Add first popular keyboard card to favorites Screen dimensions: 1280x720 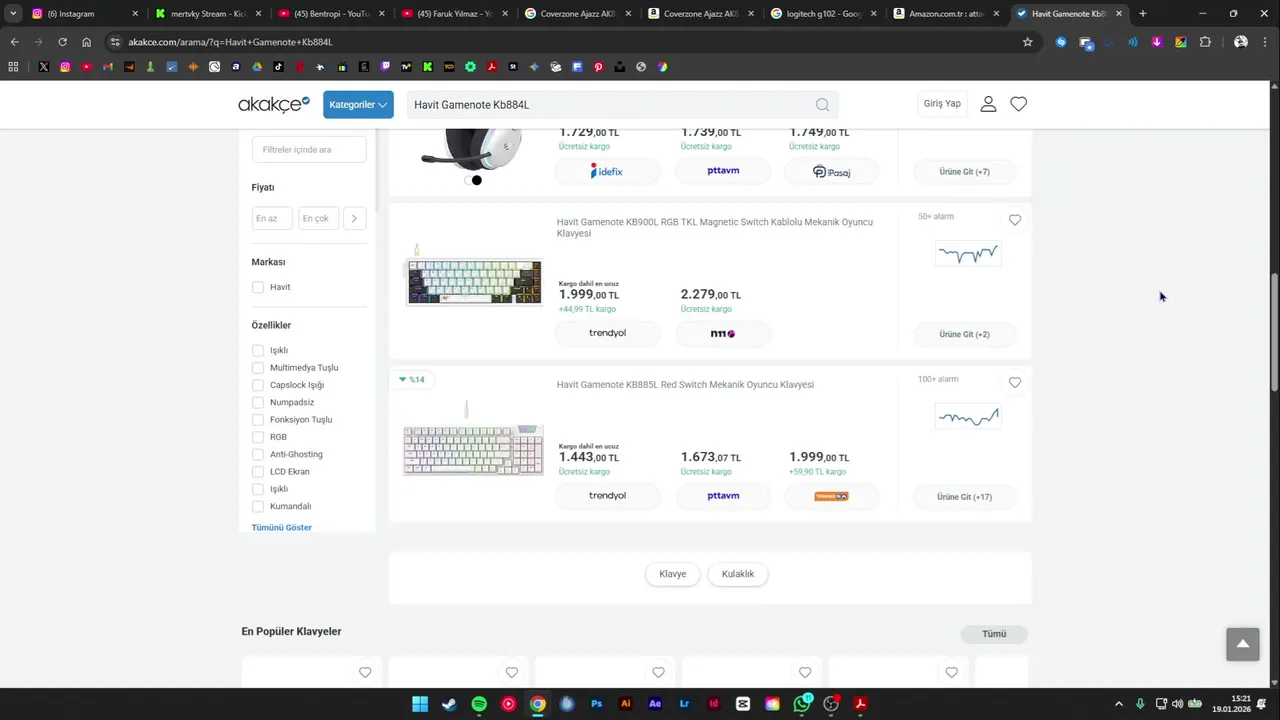click(365, 673)
